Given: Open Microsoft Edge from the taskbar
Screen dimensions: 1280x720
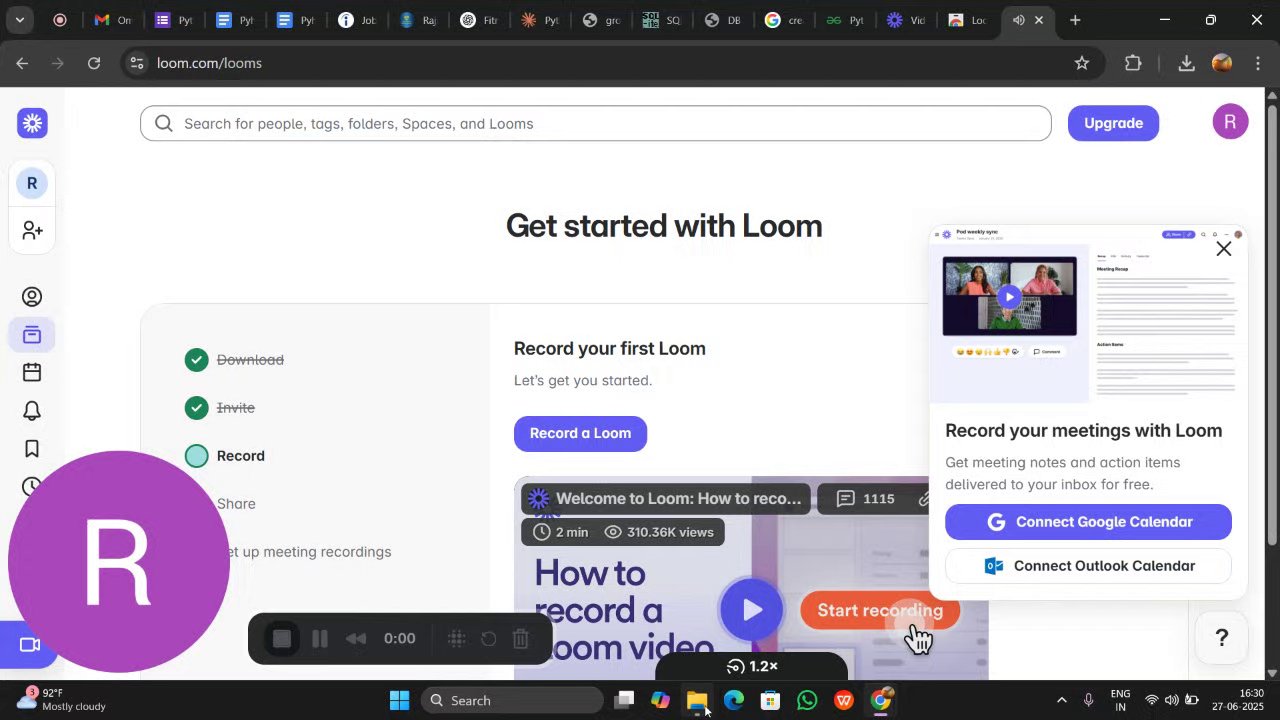Looking at the screenshot, I should click(734, 700).
